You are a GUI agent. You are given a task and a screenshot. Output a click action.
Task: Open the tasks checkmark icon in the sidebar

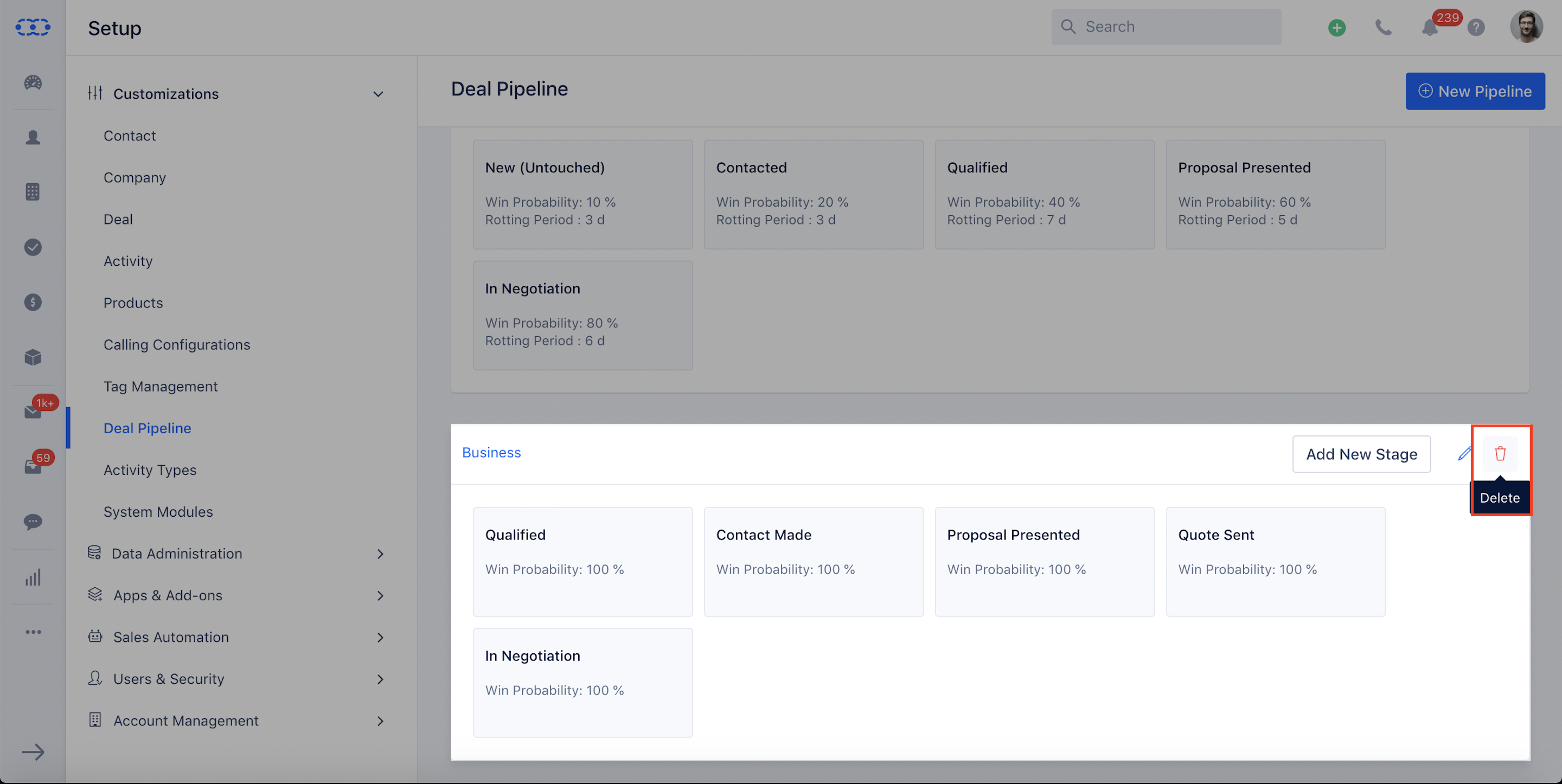(x=33, y=247)
